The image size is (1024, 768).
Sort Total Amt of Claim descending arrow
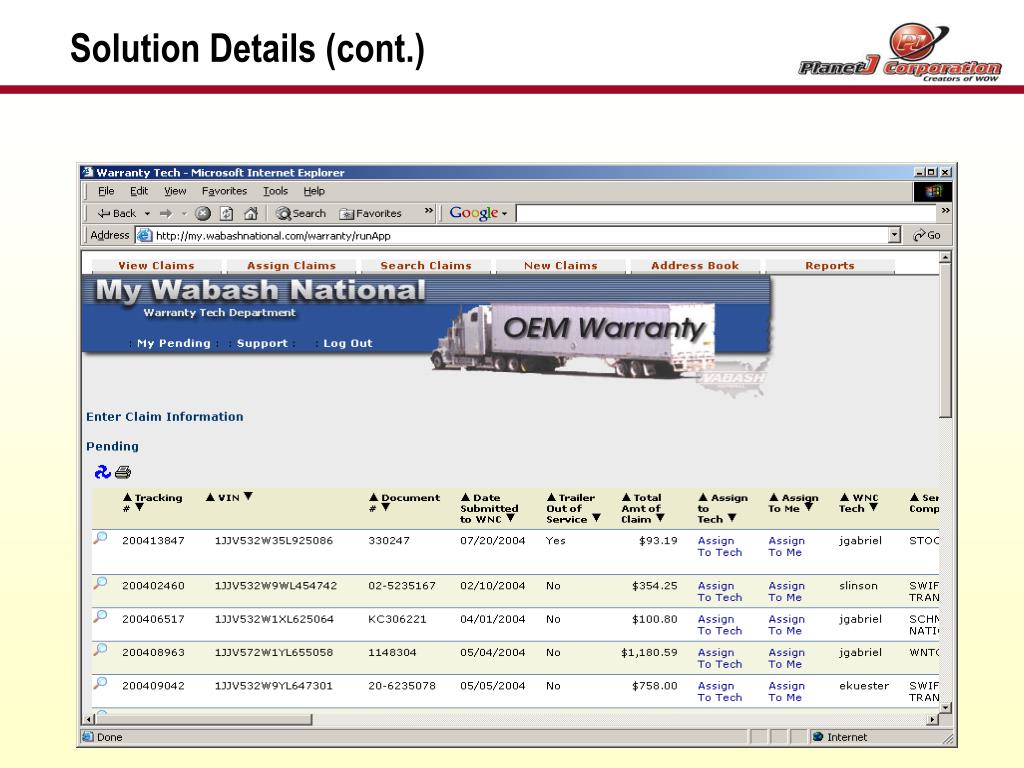(x=660, y=519)
